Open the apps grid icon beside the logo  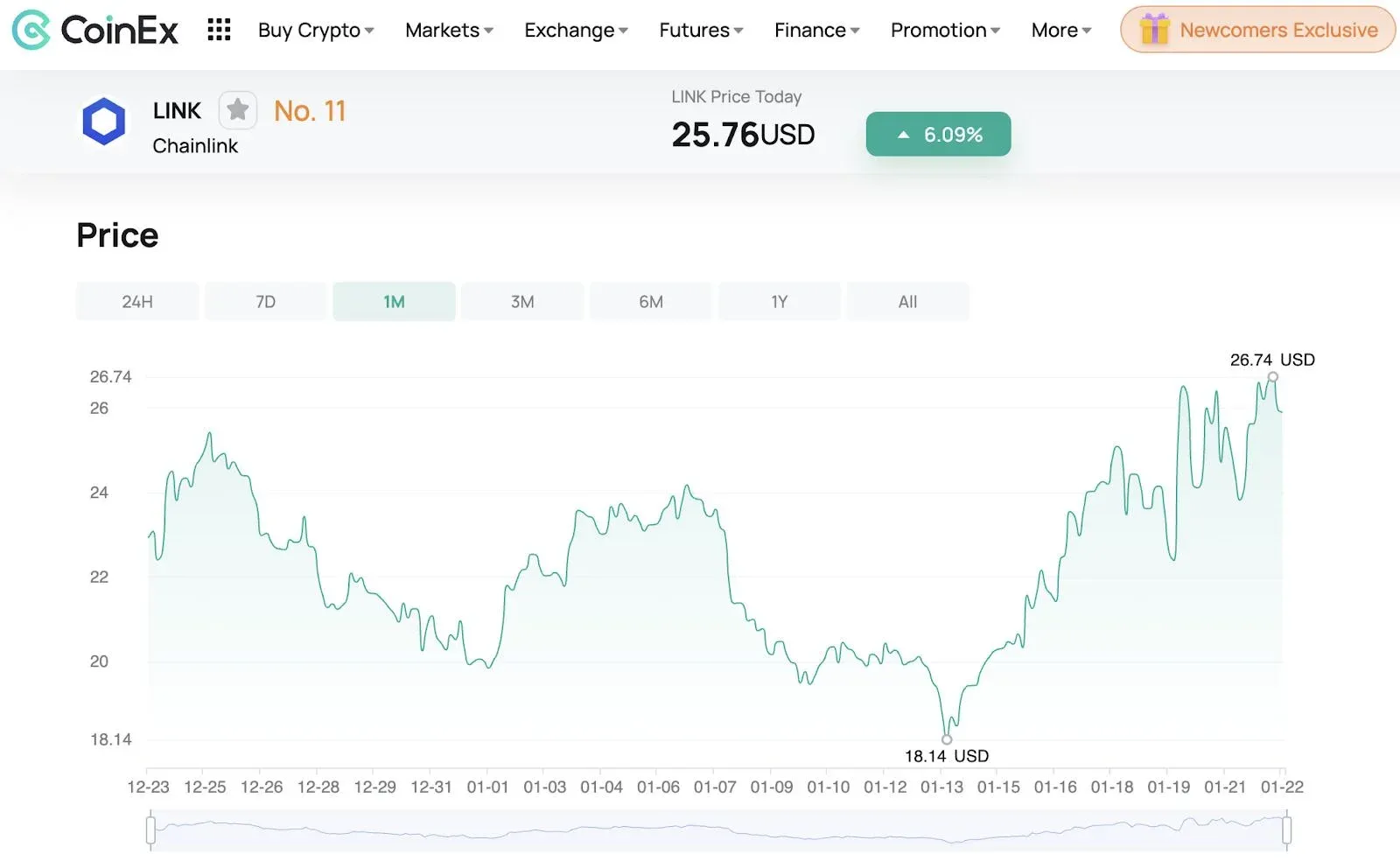click(x=218, y=29)
